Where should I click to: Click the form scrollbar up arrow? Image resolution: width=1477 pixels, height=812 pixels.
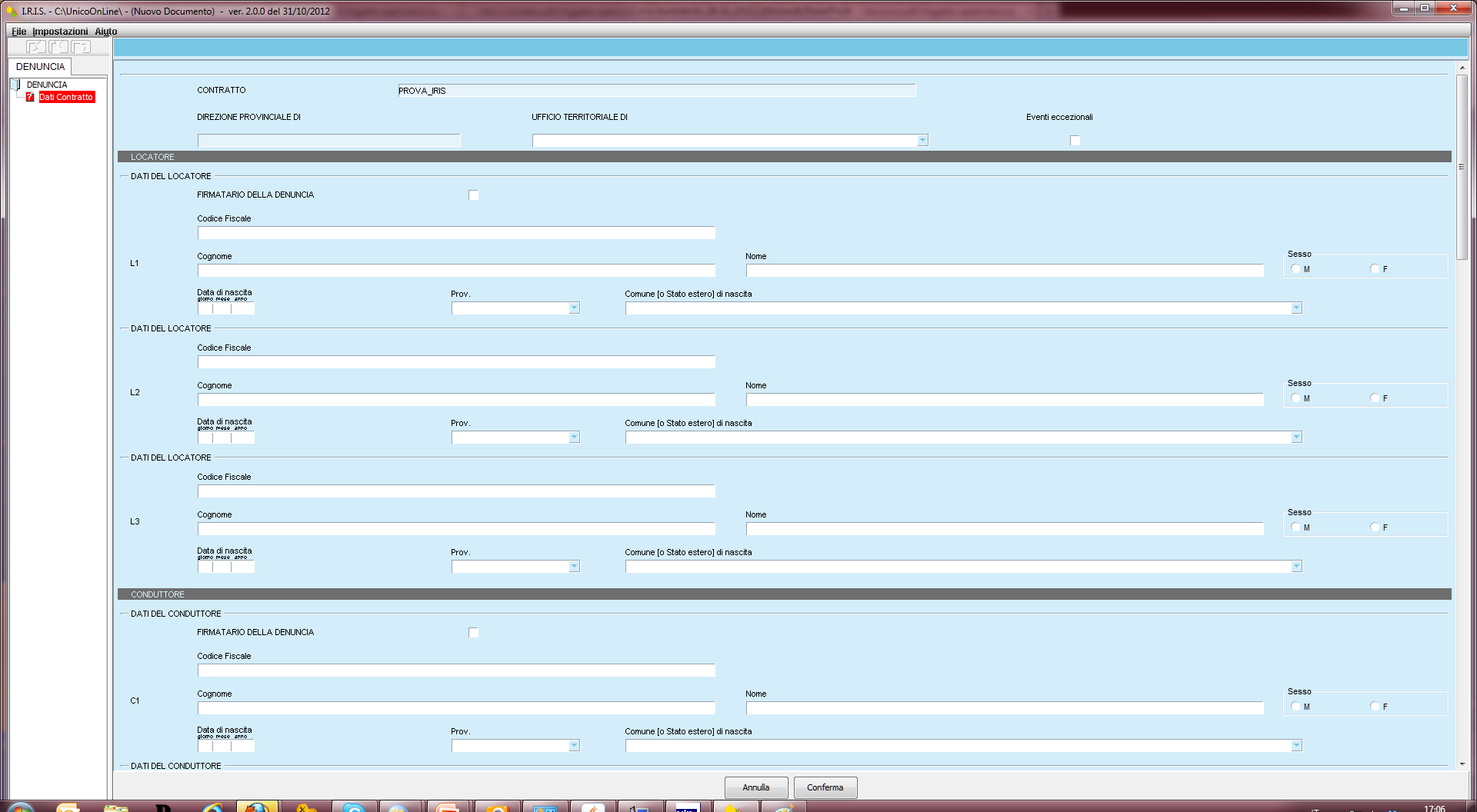[x=1462, y=68]
